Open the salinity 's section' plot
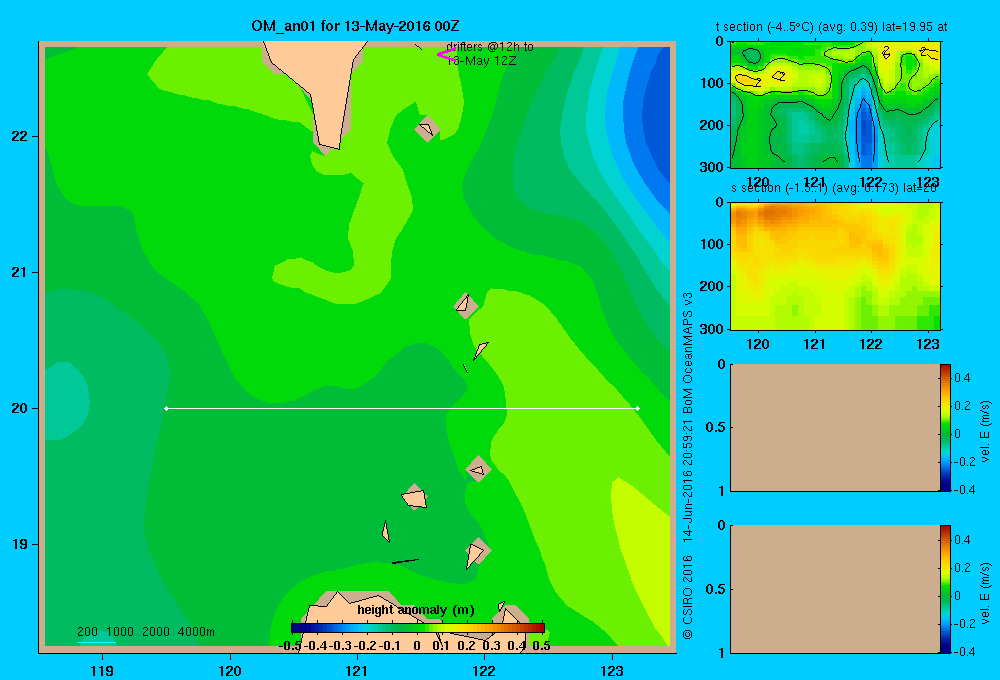Viewport: 1000px width, 680px height. 835,266
